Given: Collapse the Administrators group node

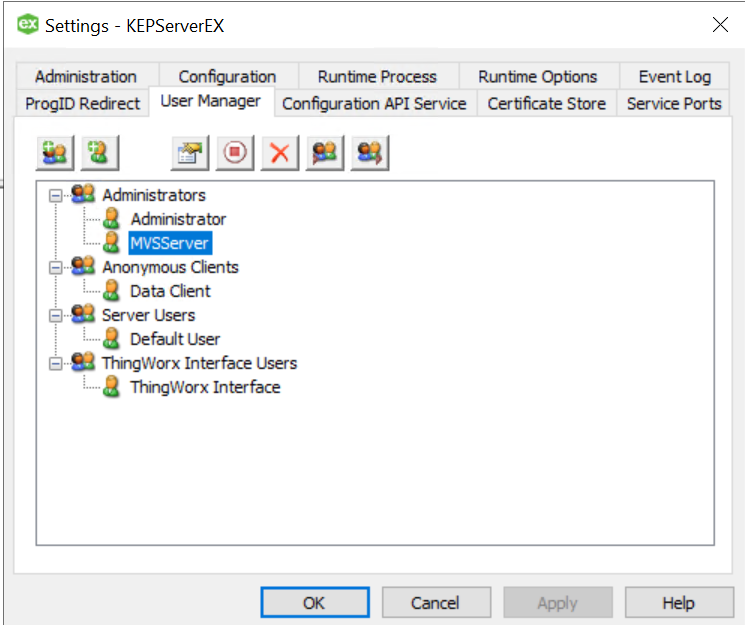Looking at the screenshot, I should click(x=56, y=195).
